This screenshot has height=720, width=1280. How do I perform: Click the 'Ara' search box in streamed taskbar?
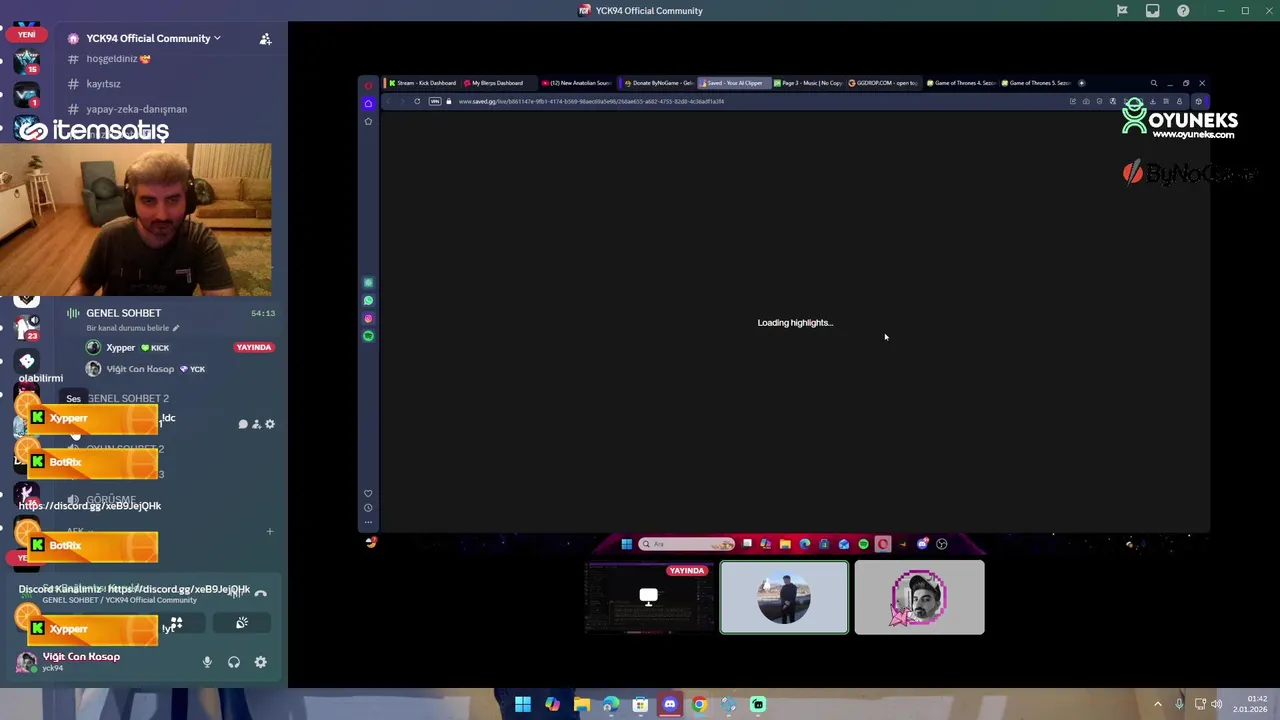pyautogui.click(x=687, y=544)
